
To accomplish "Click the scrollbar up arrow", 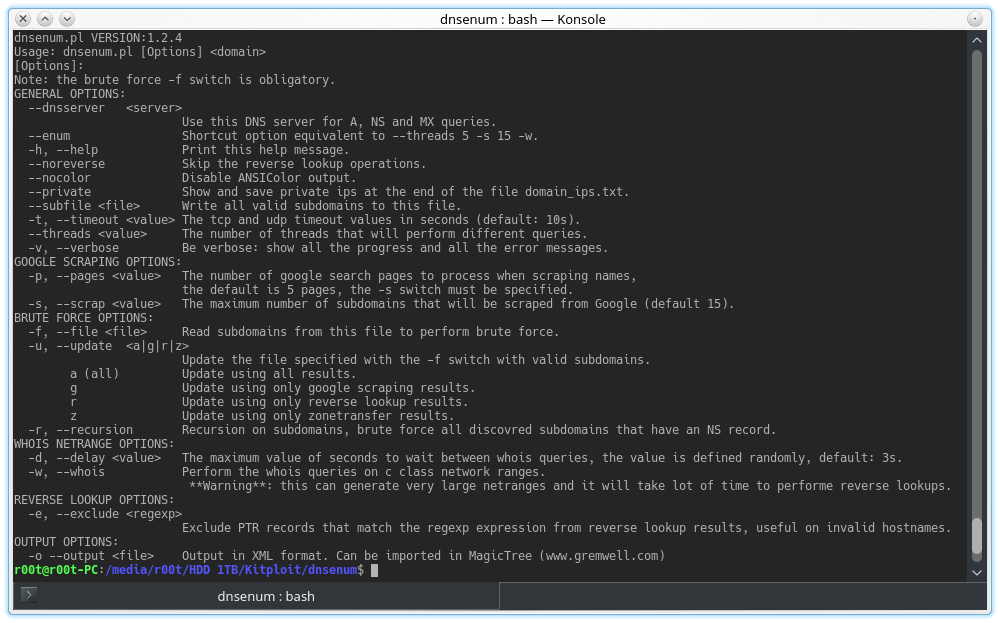I will [x=976, y=40].
